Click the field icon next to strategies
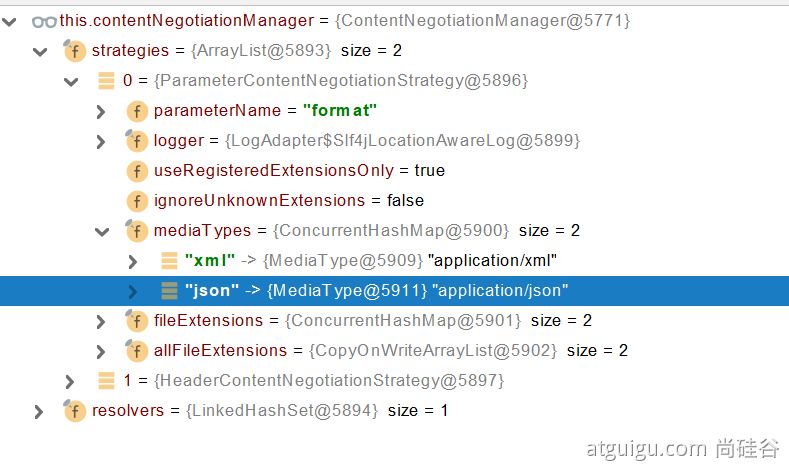Screen dimensions: 789x470 [x=74, y=50]
